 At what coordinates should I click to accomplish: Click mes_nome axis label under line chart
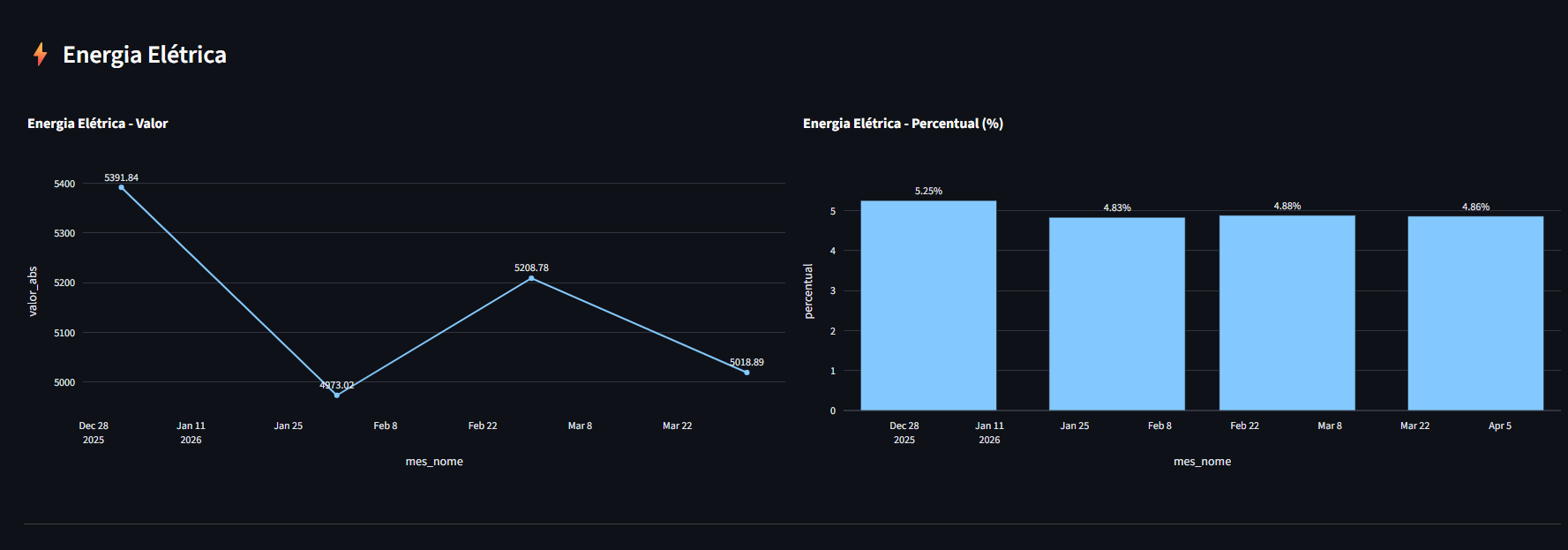(x=434, y=462)
